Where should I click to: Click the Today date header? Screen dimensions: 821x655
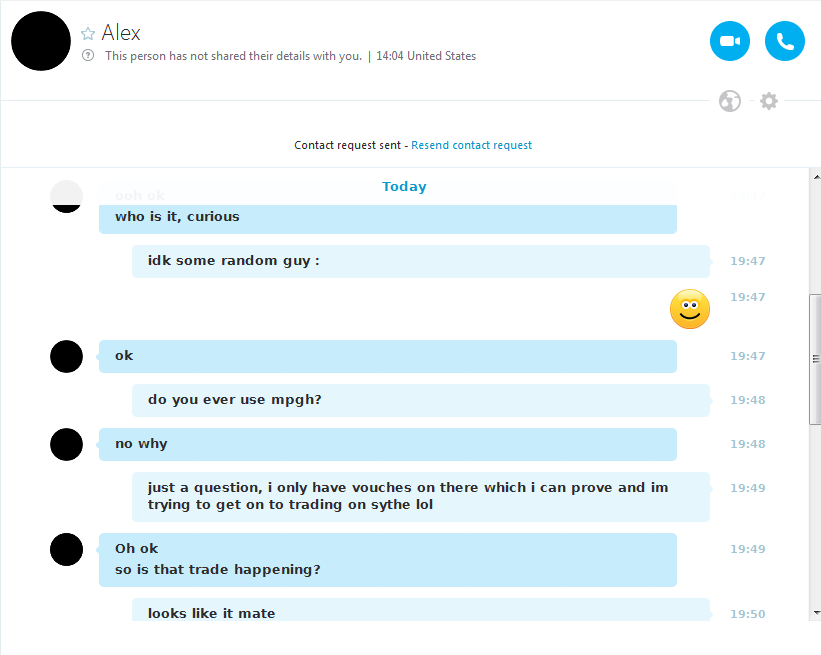click(404, 187)
